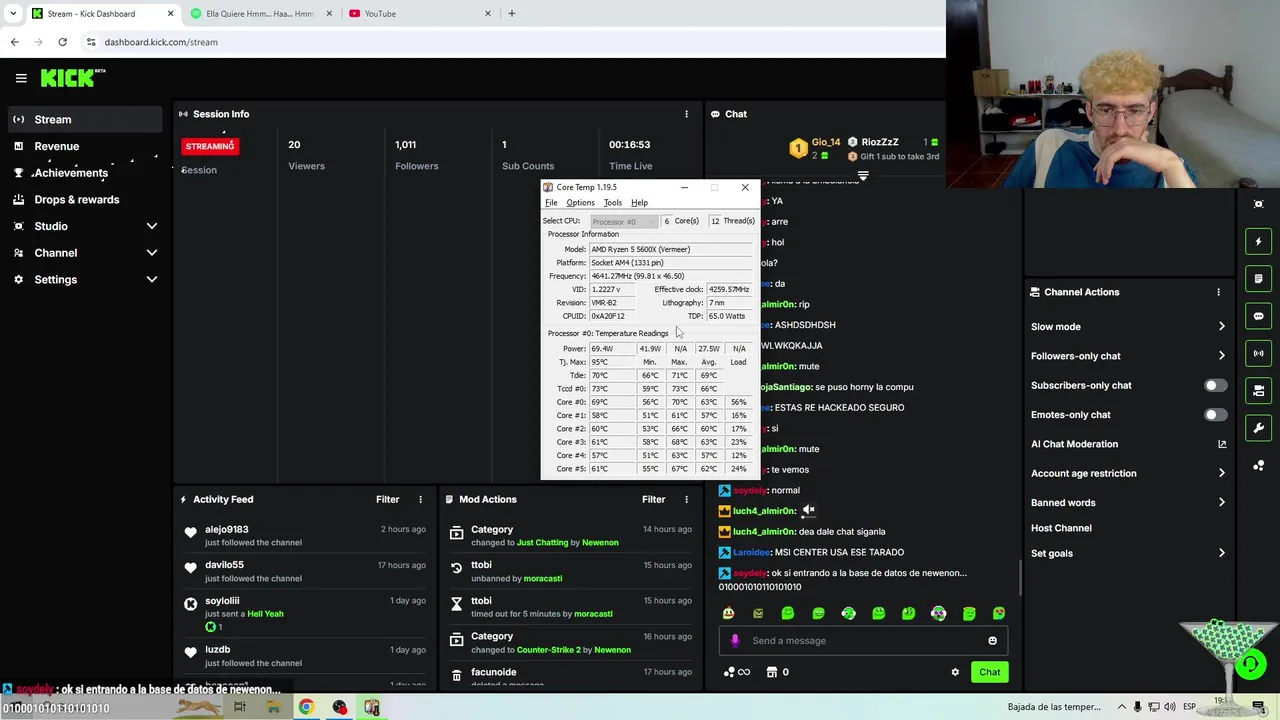1280x720 pixels.
Task: Open Session Info panel options menu
Action: (686, 114)
